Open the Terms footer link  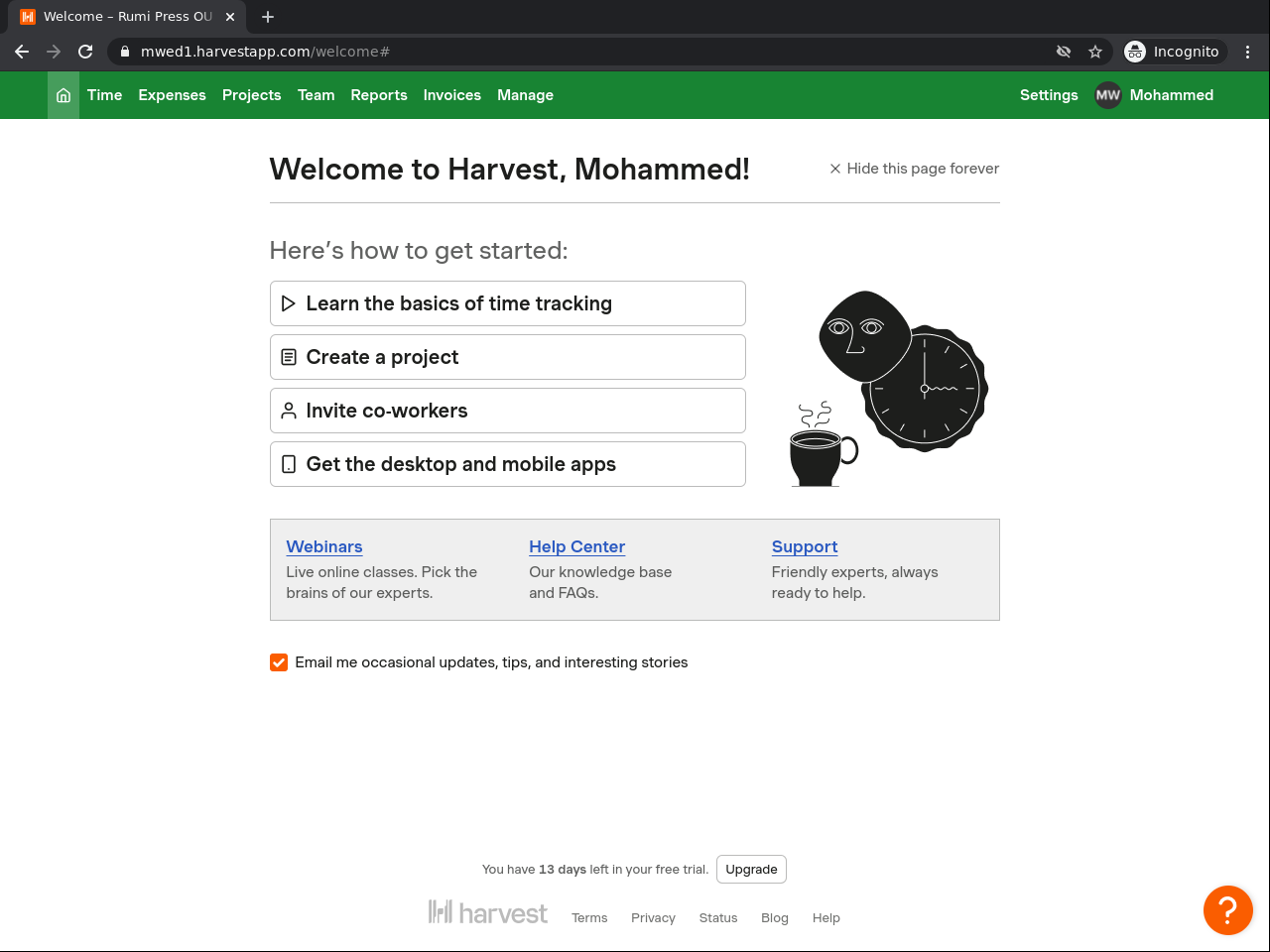click(589, 918)
